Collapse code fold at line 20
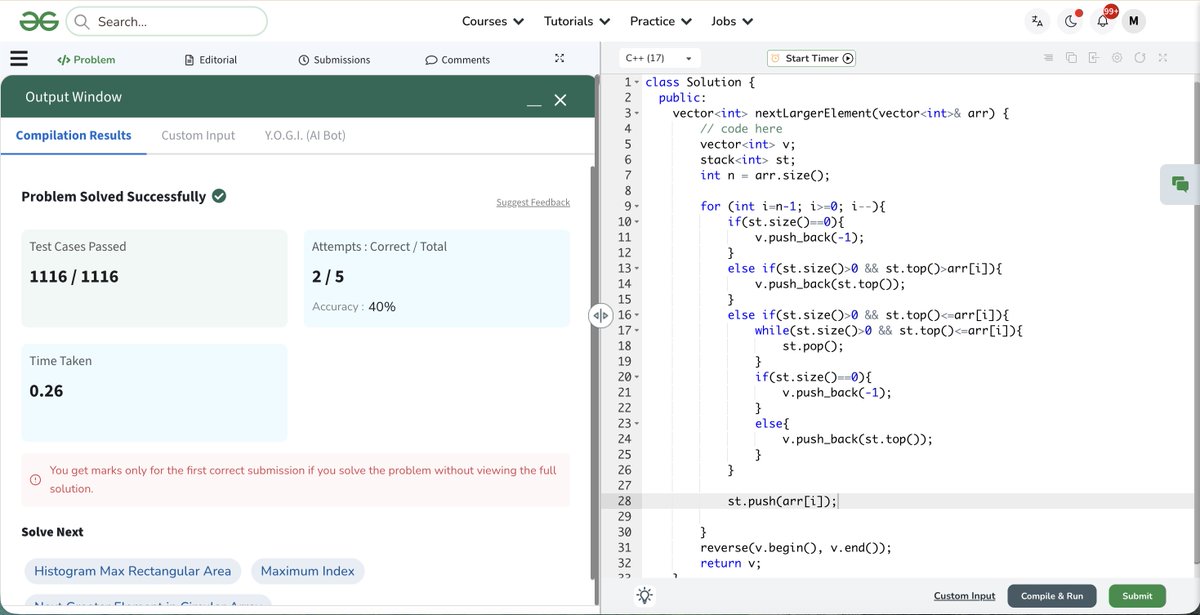This screenshot has width=1200, height=615. 636,377
